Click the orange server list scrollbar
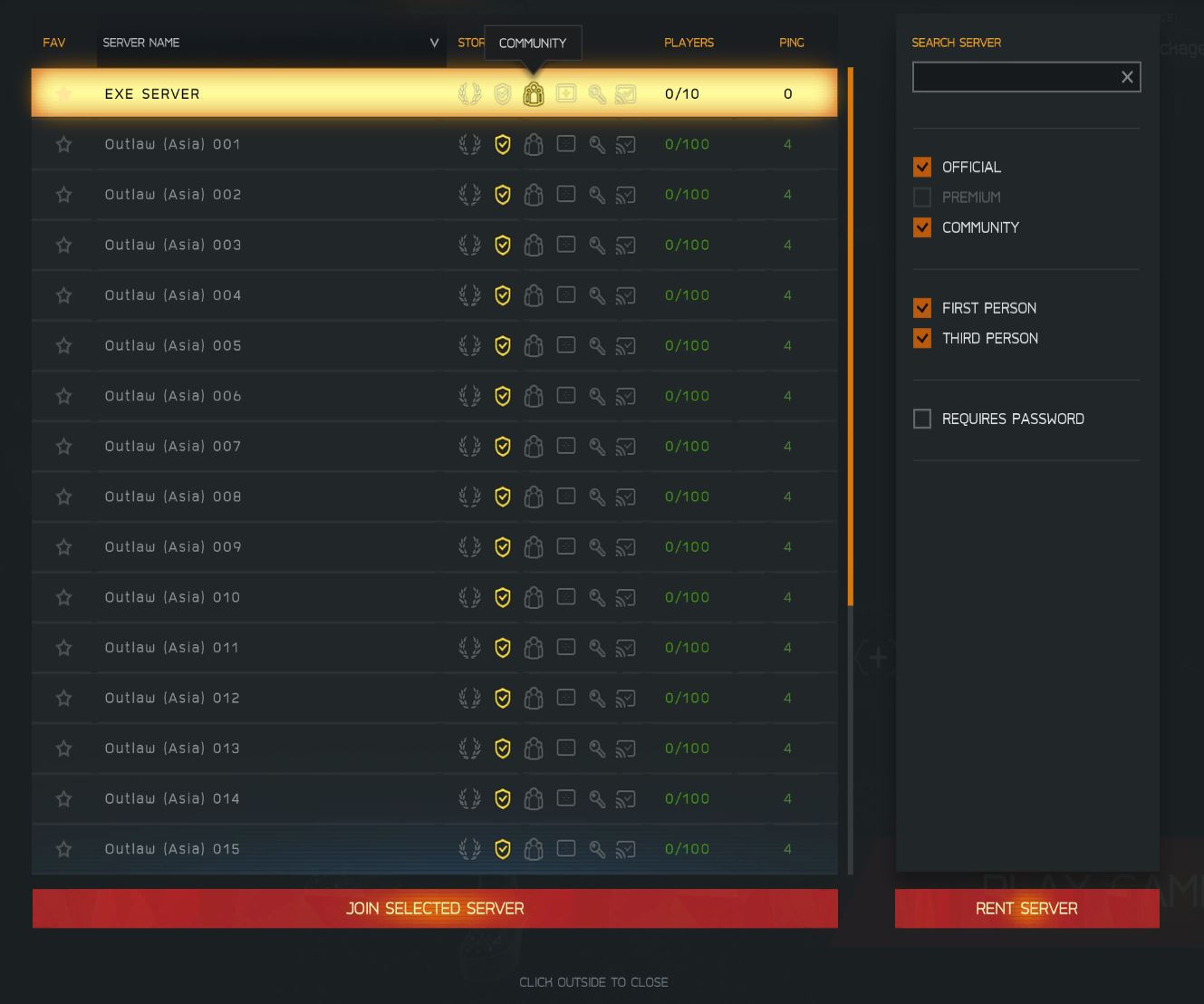1204x1004 pixels. (851, 335)
